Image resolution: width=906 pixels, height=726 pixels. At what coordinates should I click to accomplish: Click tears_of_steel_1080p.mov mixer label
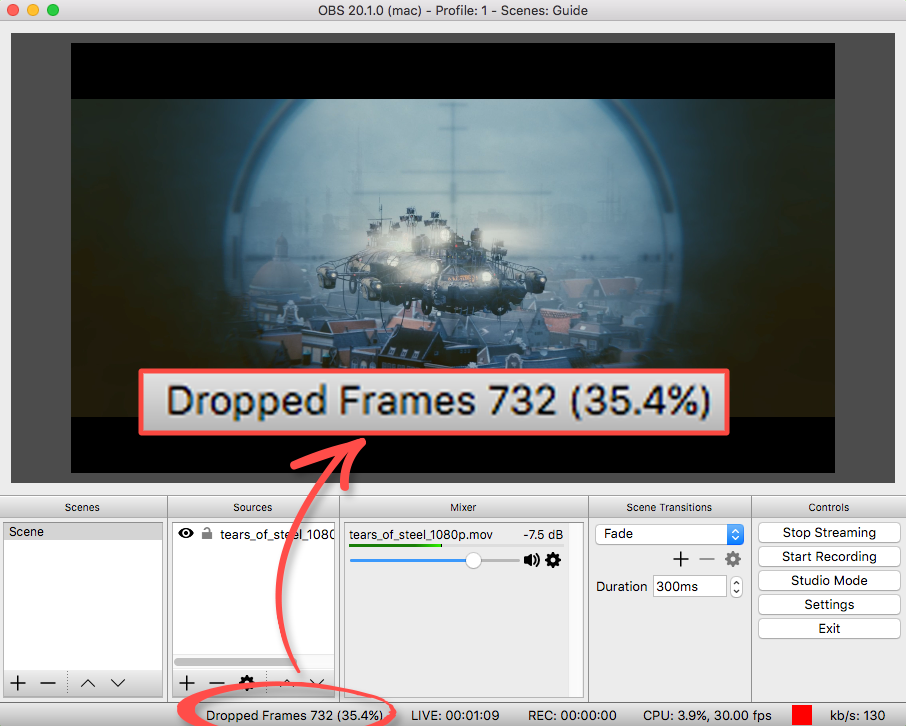(x=421, y=535)
